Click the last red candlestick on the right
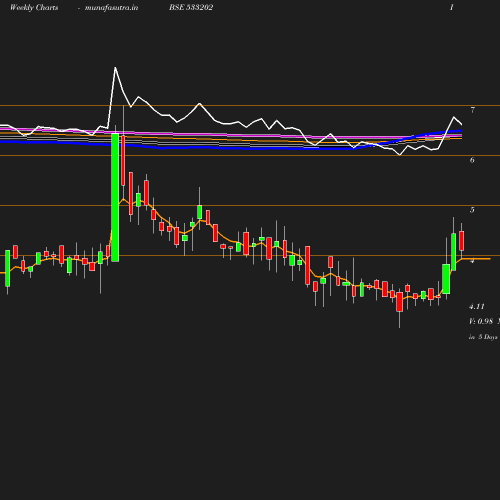 click(462, 241)
